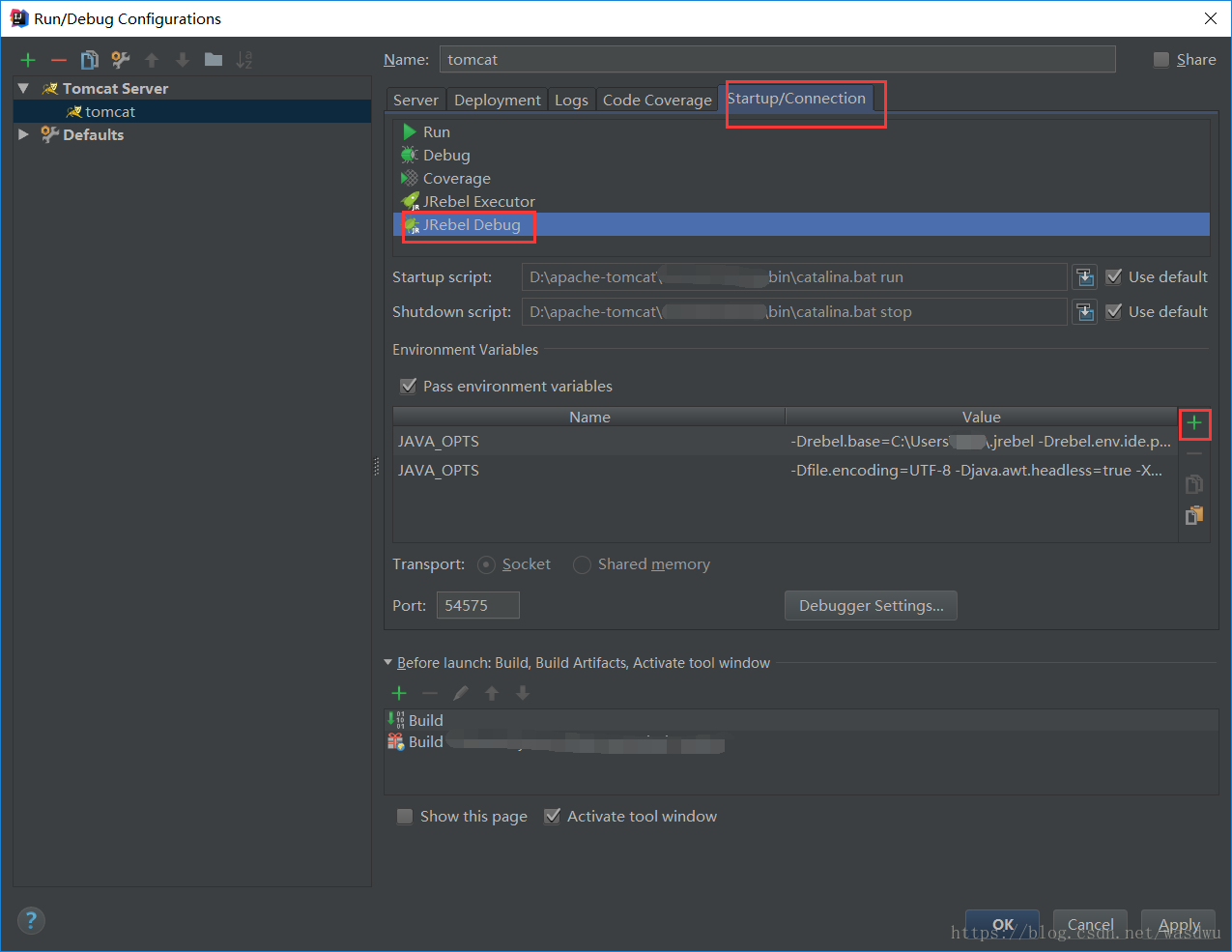
Task: Open the Startup/Connection tab
Action: (796, 99)
